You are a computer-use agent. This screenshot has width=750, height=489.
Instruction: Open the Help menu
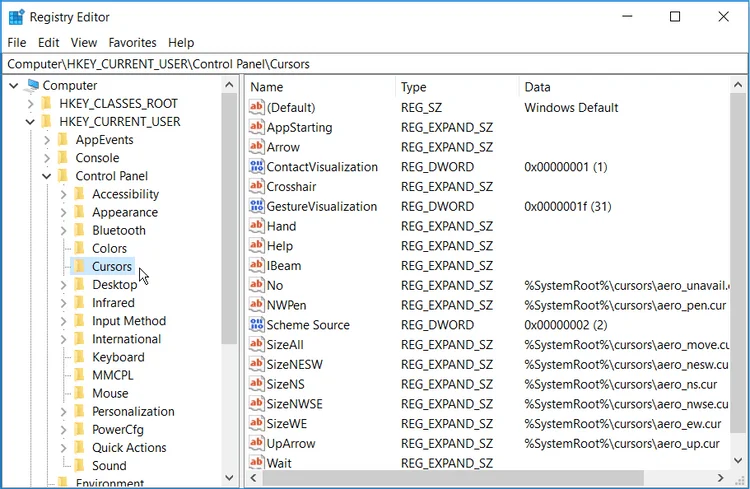pos(181,43)
